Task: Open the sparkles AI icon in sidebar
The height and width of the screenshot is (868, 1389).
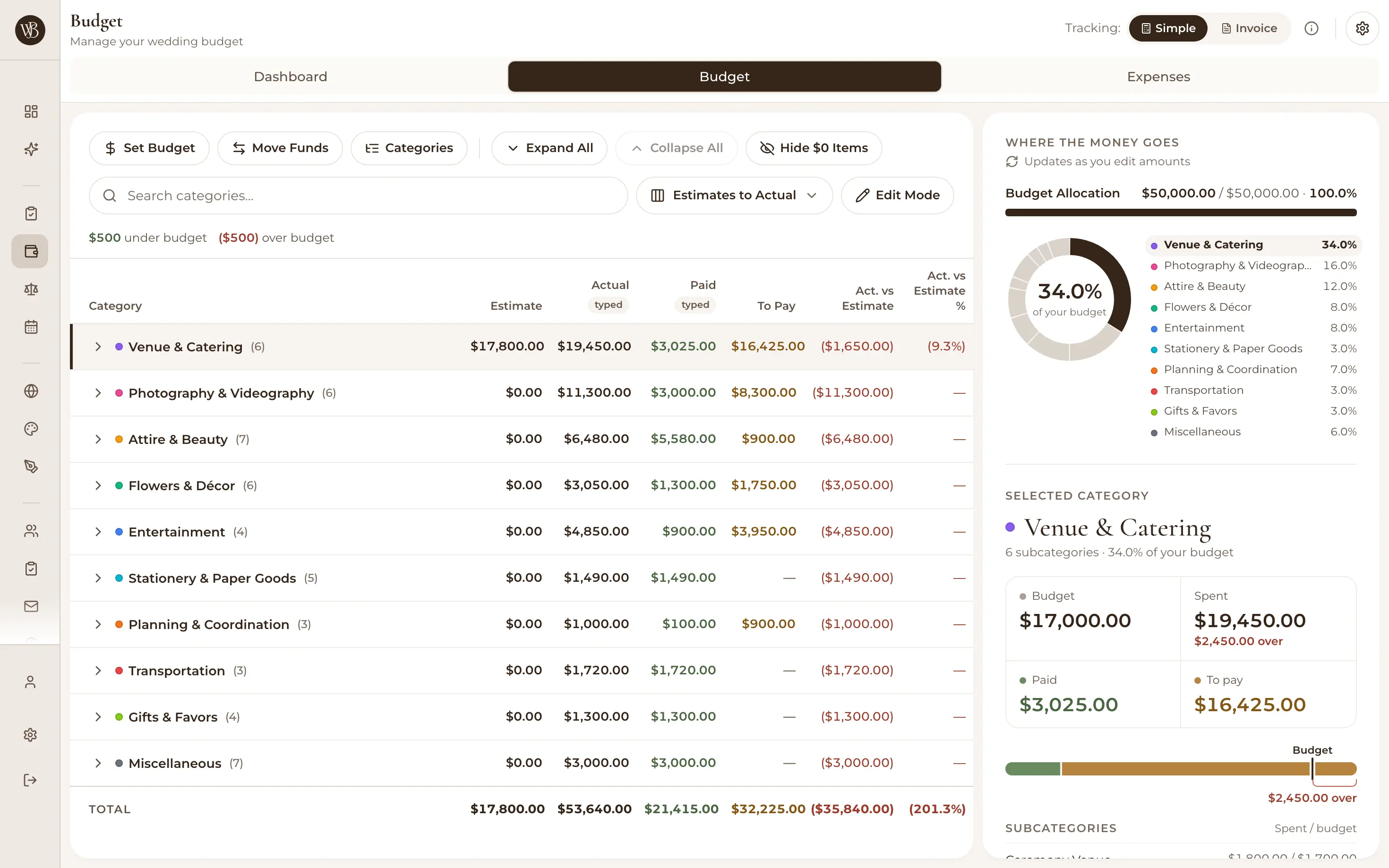Action: coord(31,149)
